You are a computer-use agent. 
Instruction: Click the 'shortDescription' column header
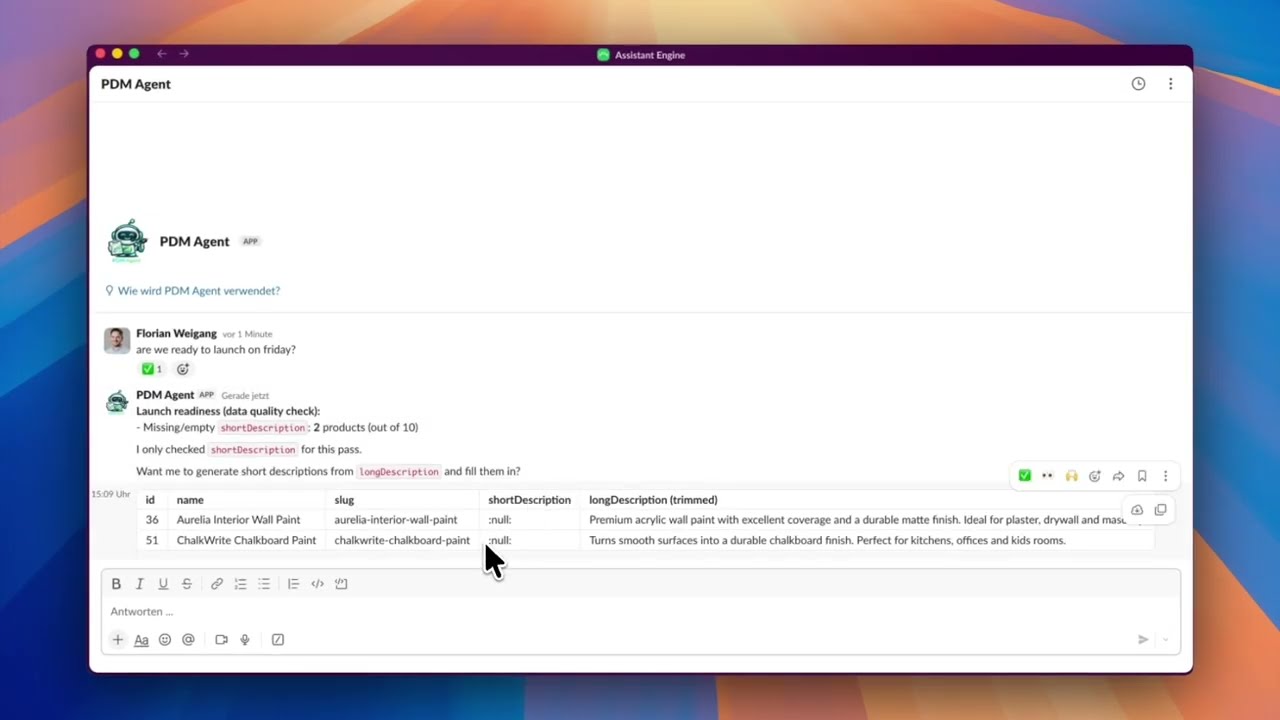(x=529, y=500)
